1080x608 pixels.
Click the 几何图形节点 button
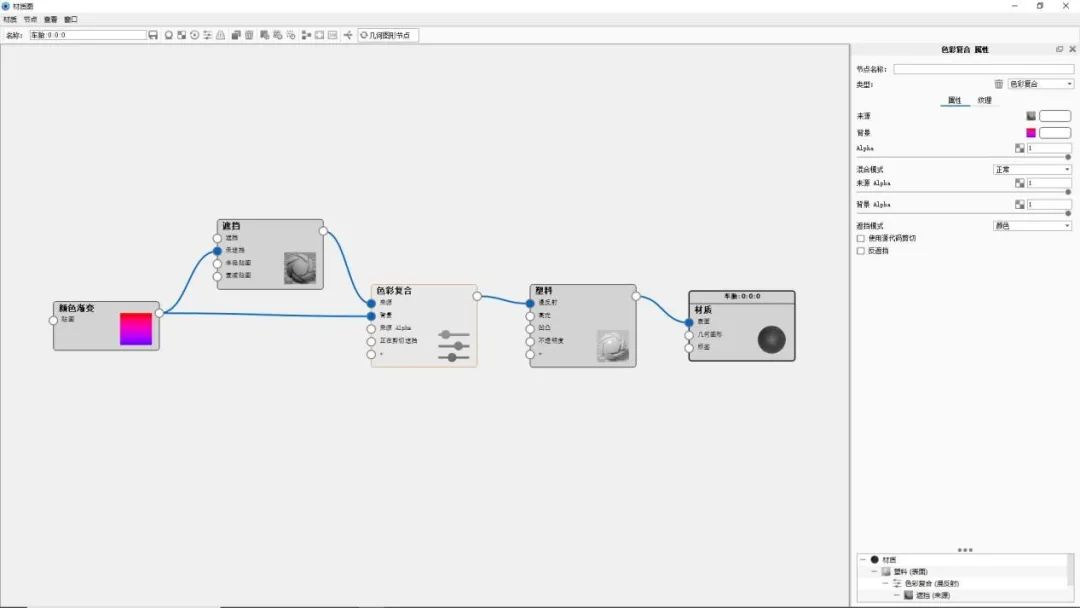tap(388, 35)
